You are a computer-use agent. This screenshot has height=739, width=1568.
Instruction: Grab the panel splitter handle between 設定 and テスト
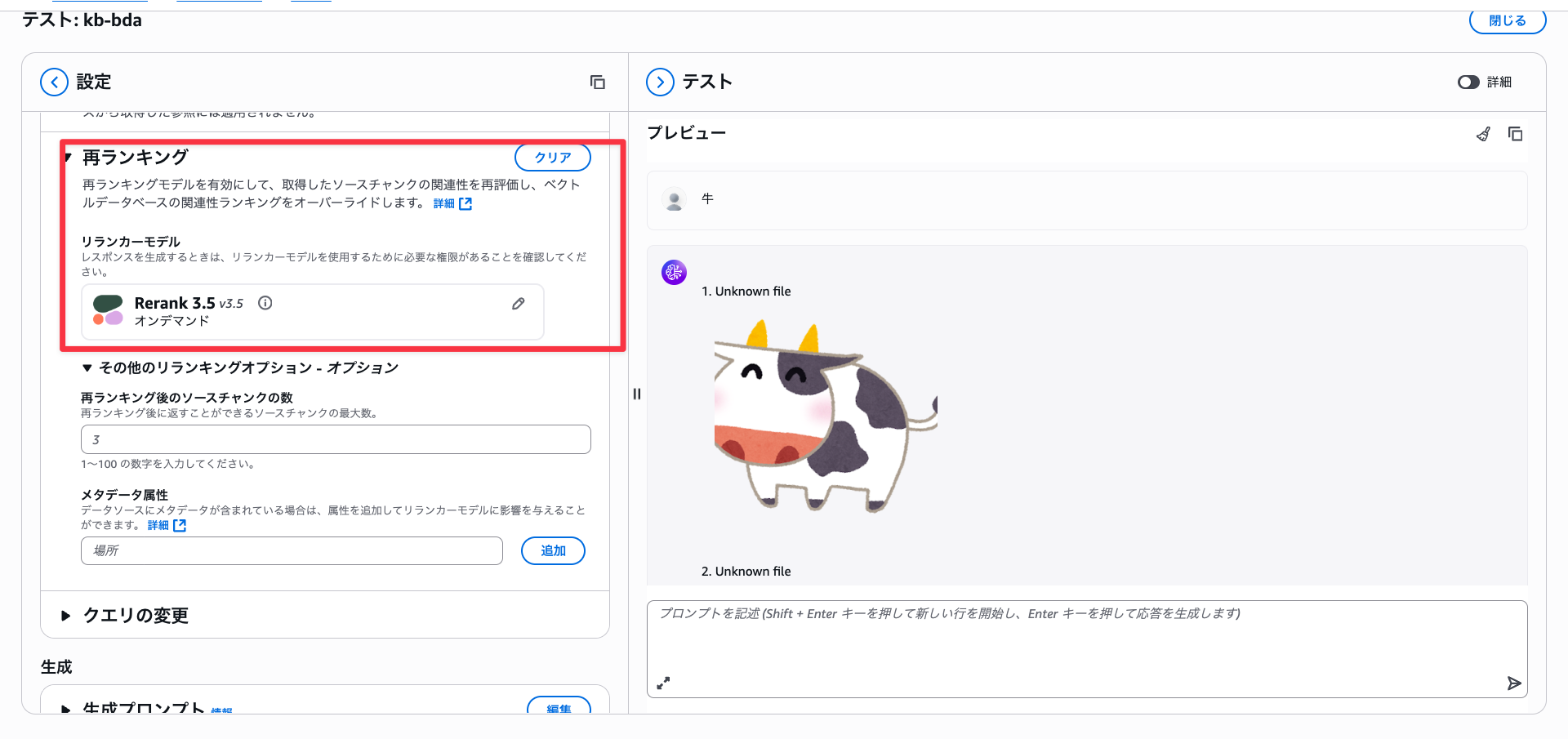[x=637, y=394]
